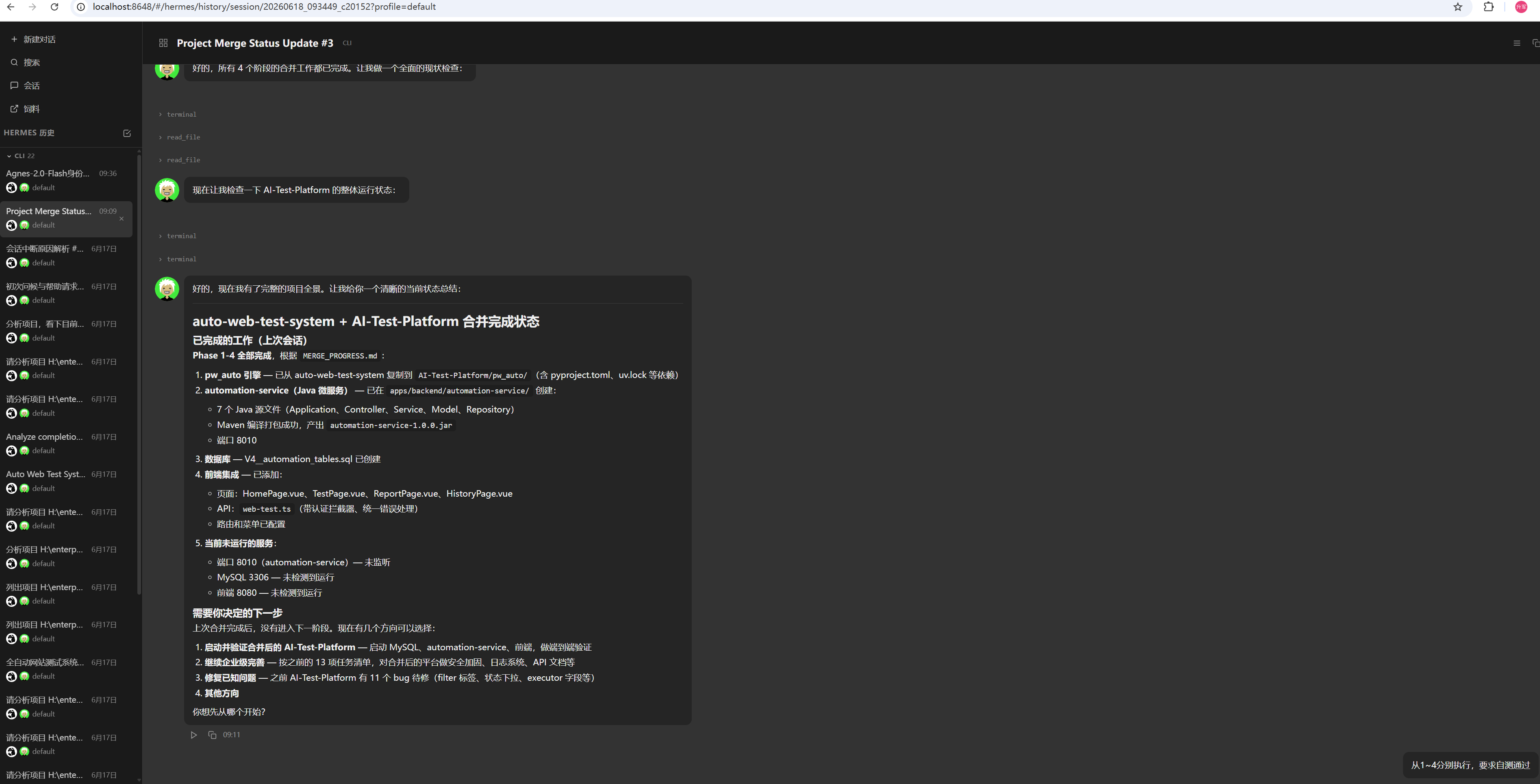Click the AI-Test-Platform/pw_auto/ code path
The width and height of the screenshot is (1540, 784).
(472, 376)
